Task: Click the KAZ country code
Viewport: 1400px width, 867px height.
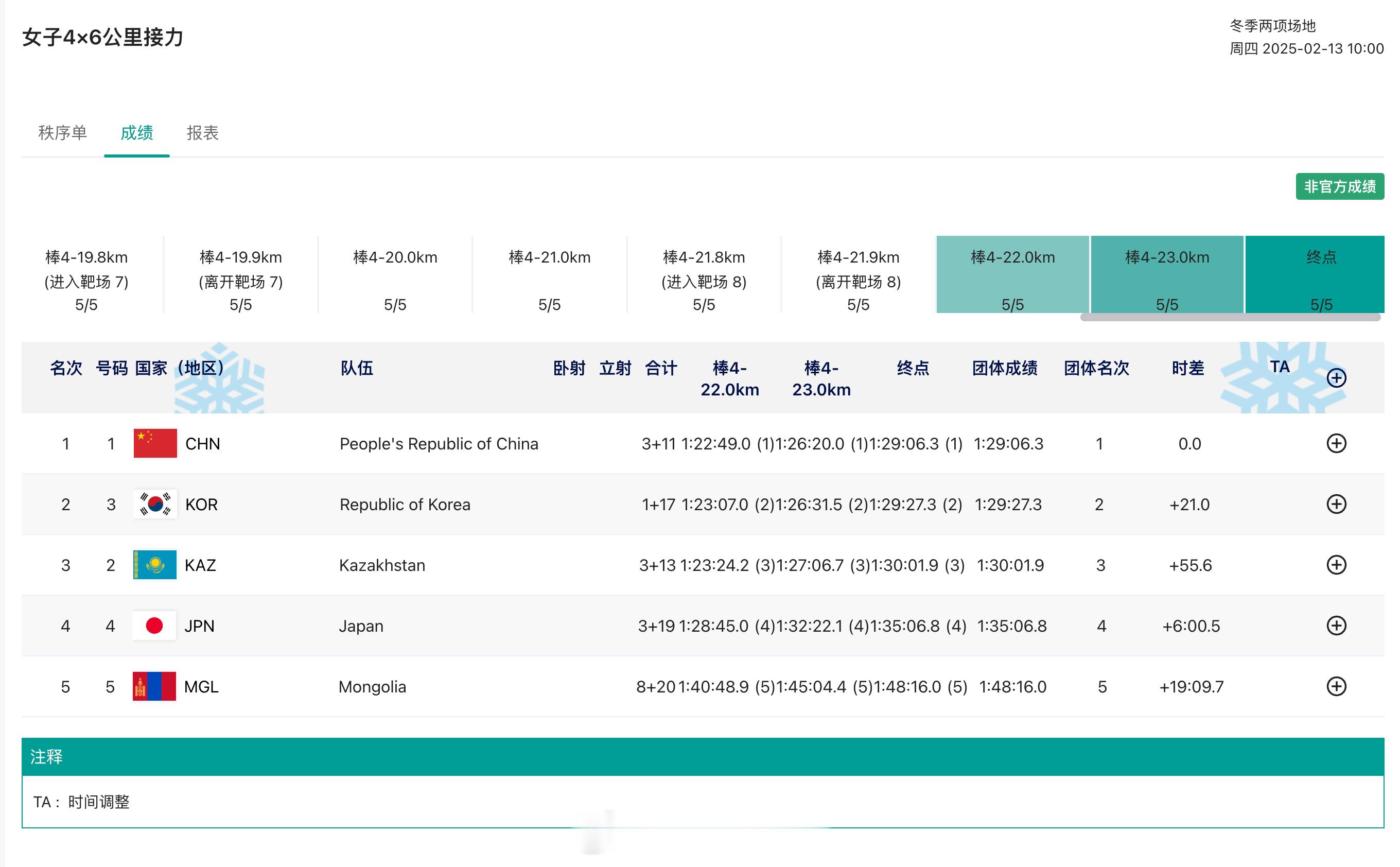Action: pos(200,565)
